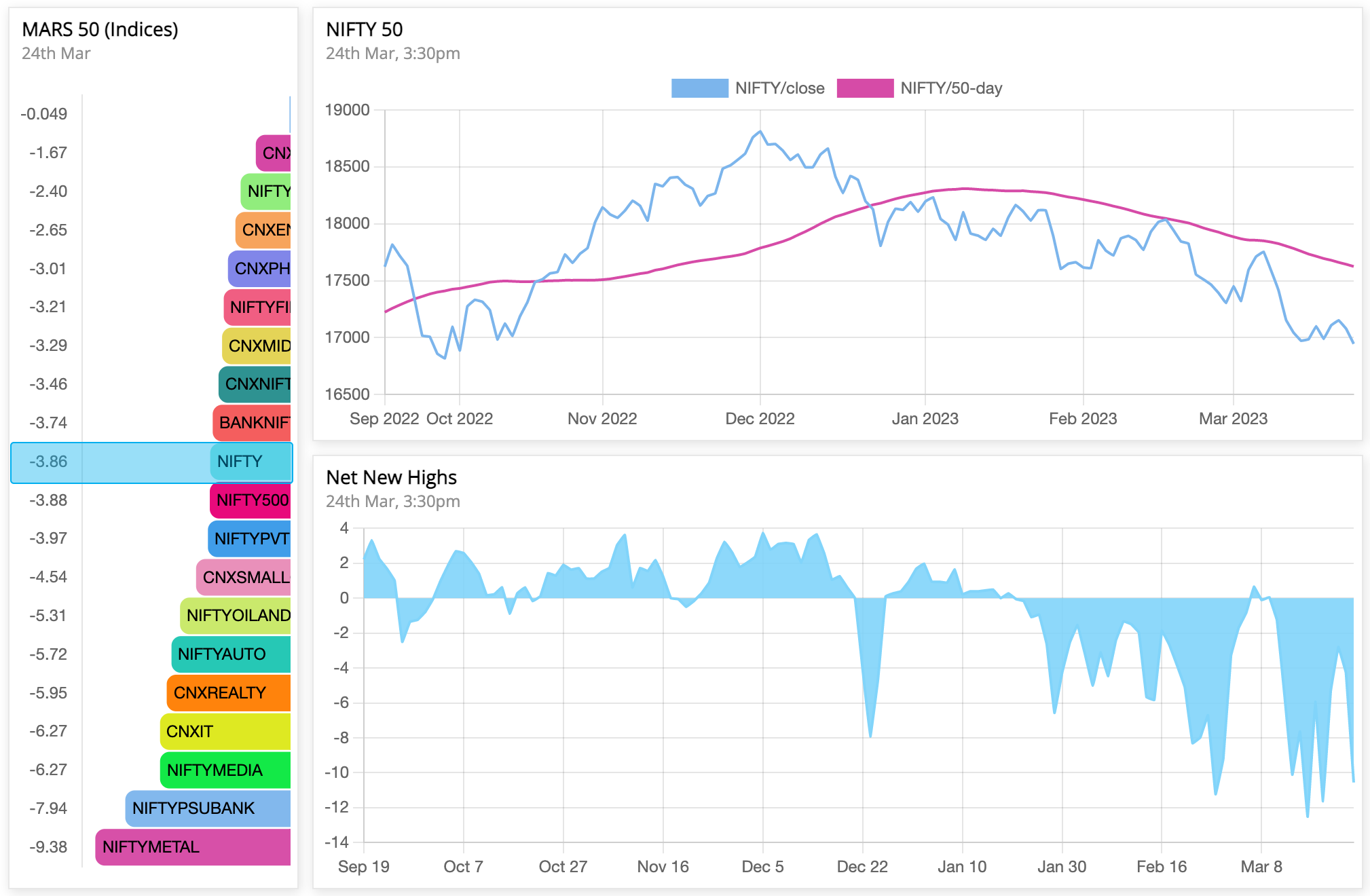Screen dimensions: 1370x896
Task: Click the -14 y-axis label
Action: (x=337, y=842)
